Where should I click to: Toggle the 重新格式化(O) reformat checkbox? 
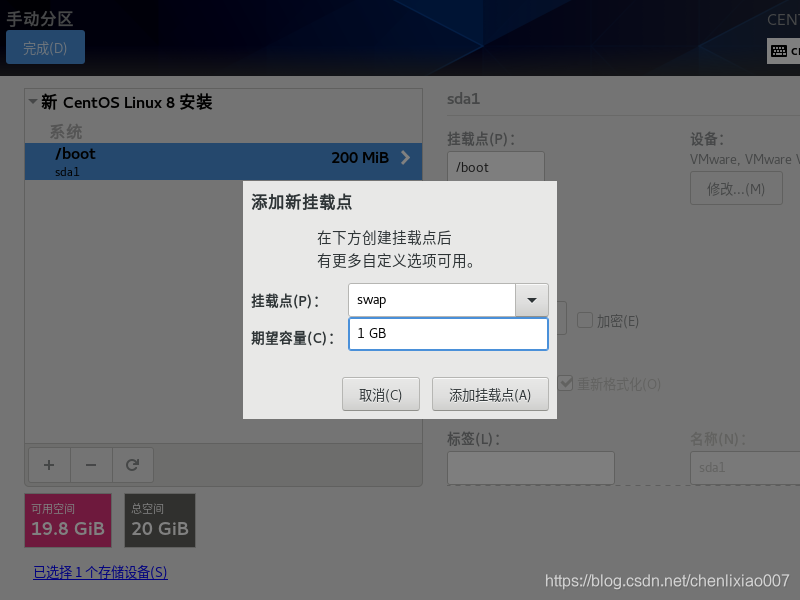point(566,382)
